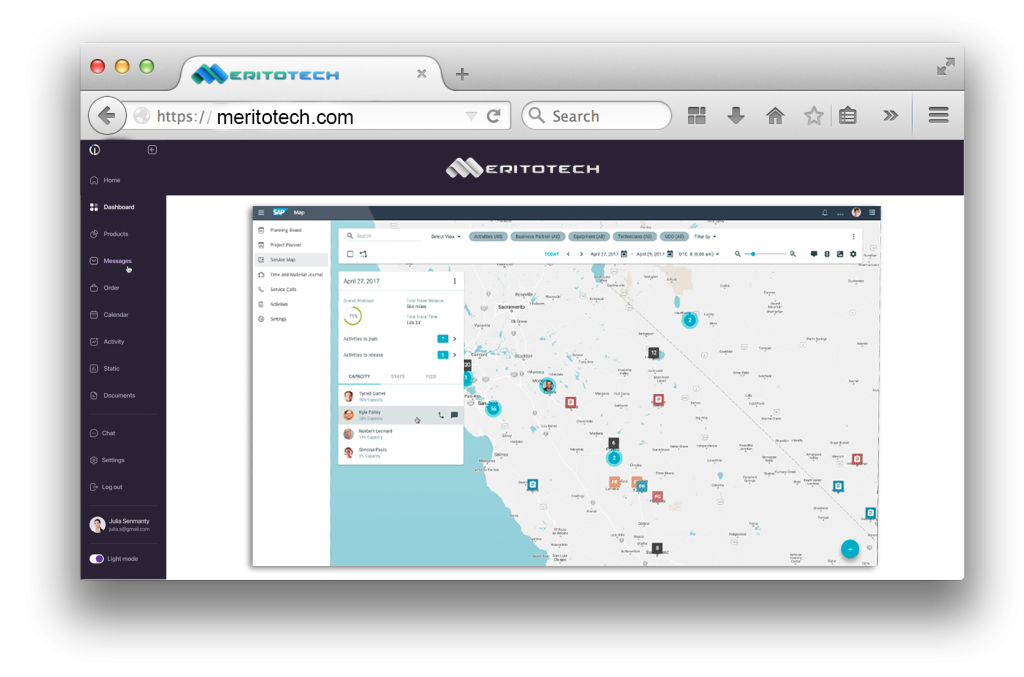This screenshot has width=1024, height=677.
Task: Open Planning Board in the SAP menu
Action: 280,230
